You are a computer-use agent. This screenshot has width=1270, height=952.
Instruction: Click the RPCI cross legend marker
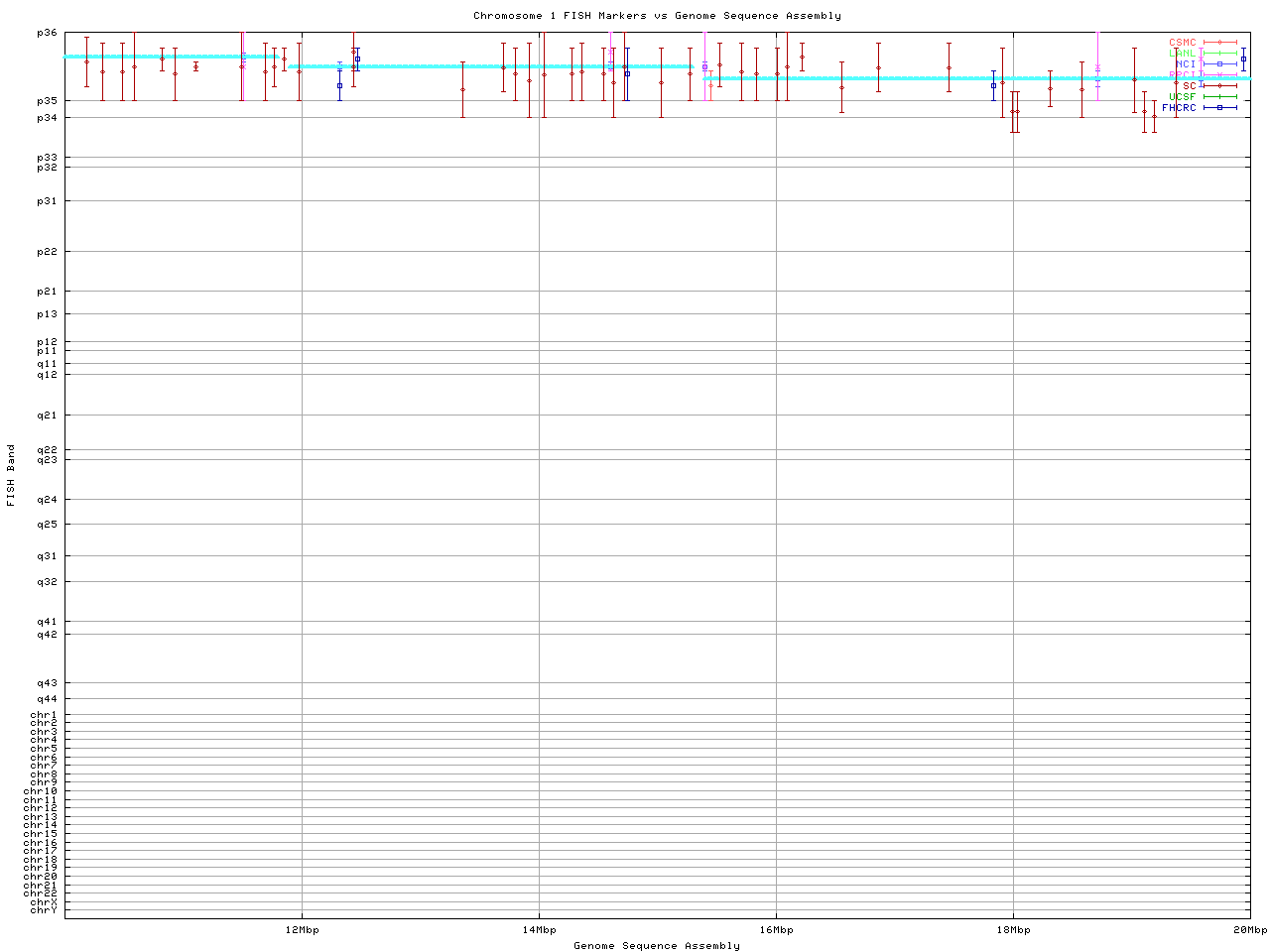(x=1219, y=75)
